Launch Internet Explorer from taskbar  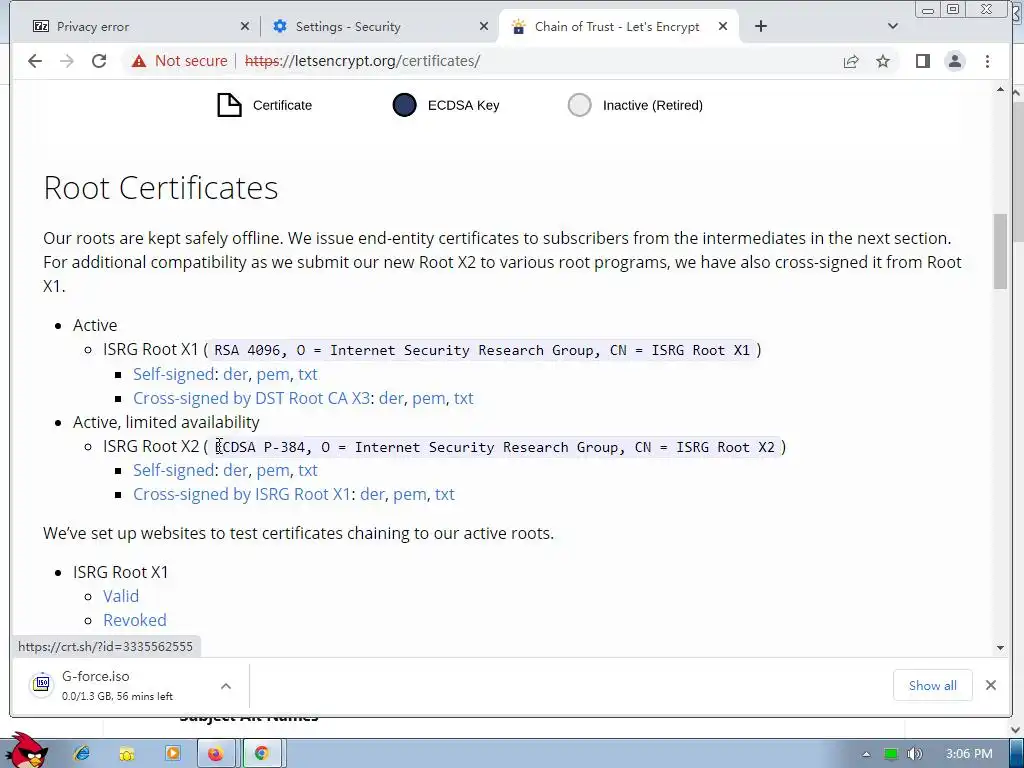(x=81, y=754)
